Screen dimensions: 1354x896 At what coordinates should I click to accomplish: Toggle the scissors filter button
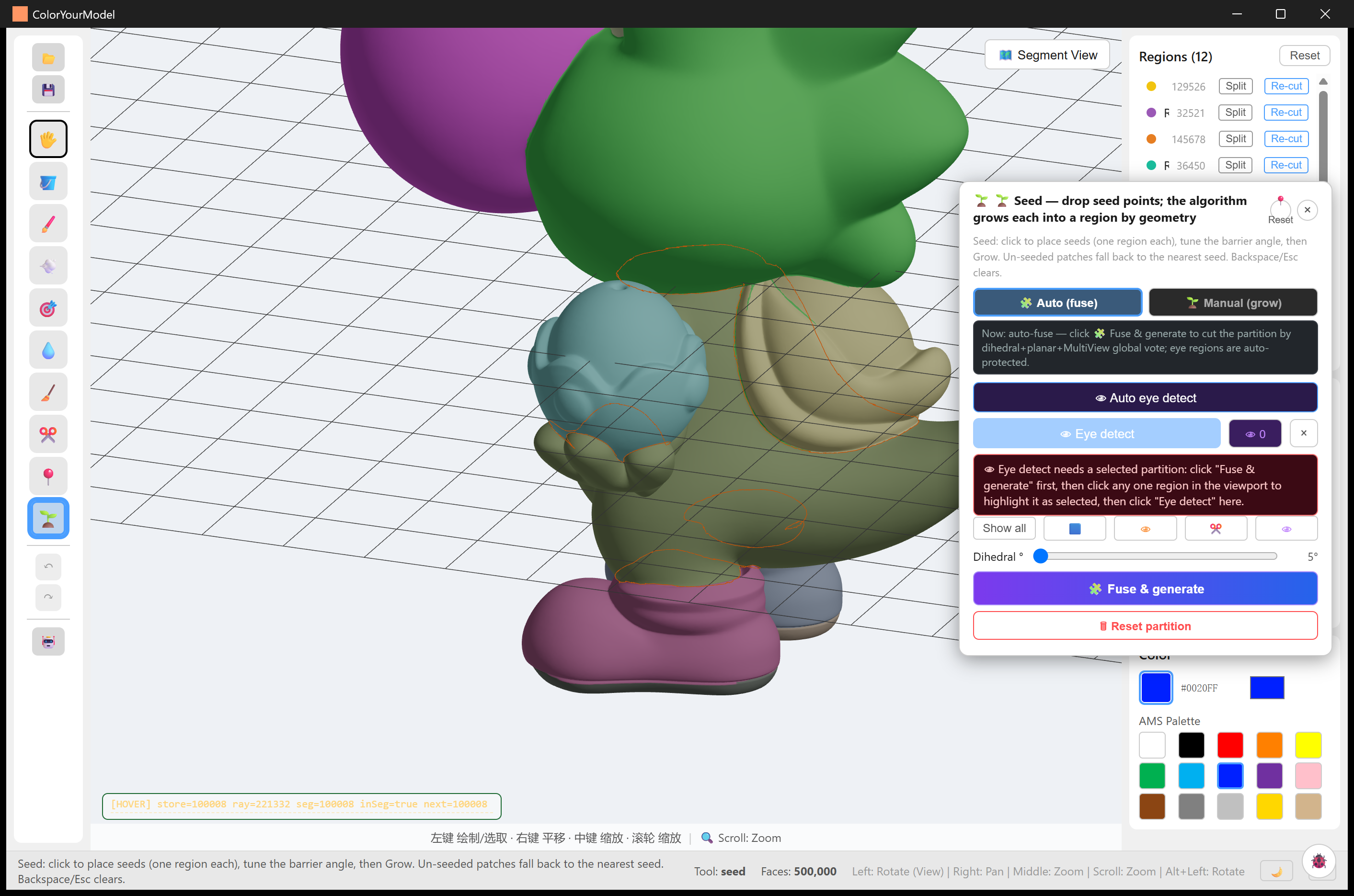1216,529
